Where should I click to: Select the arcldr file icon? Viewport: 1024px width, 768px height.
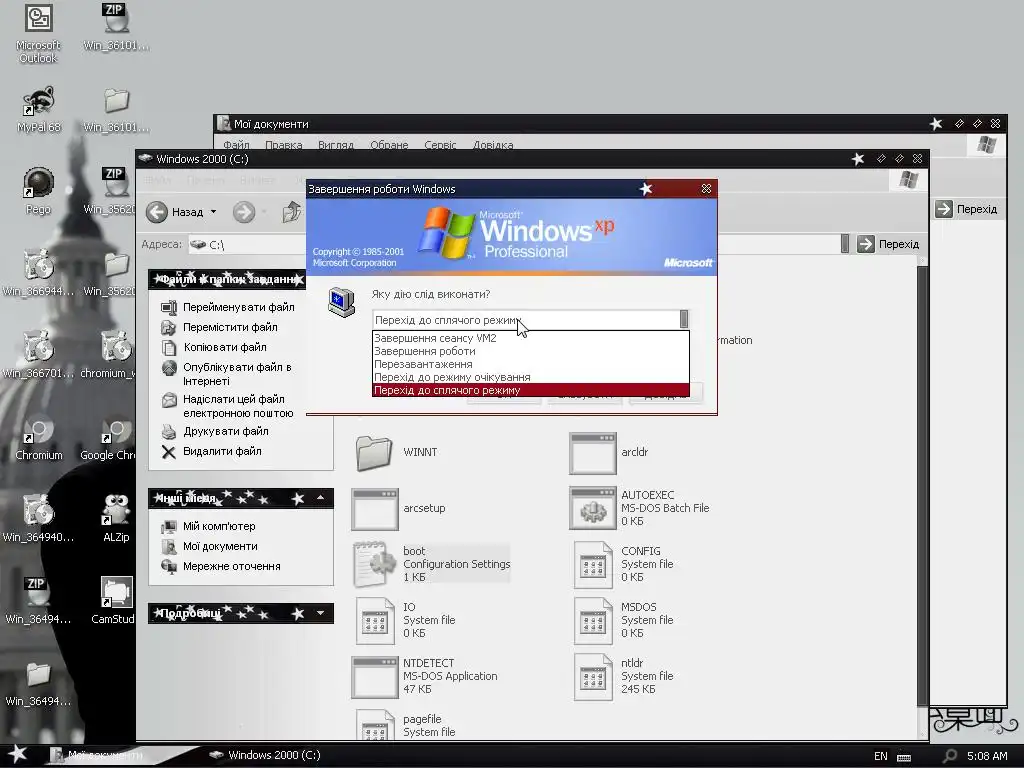(x=592, y=453)
